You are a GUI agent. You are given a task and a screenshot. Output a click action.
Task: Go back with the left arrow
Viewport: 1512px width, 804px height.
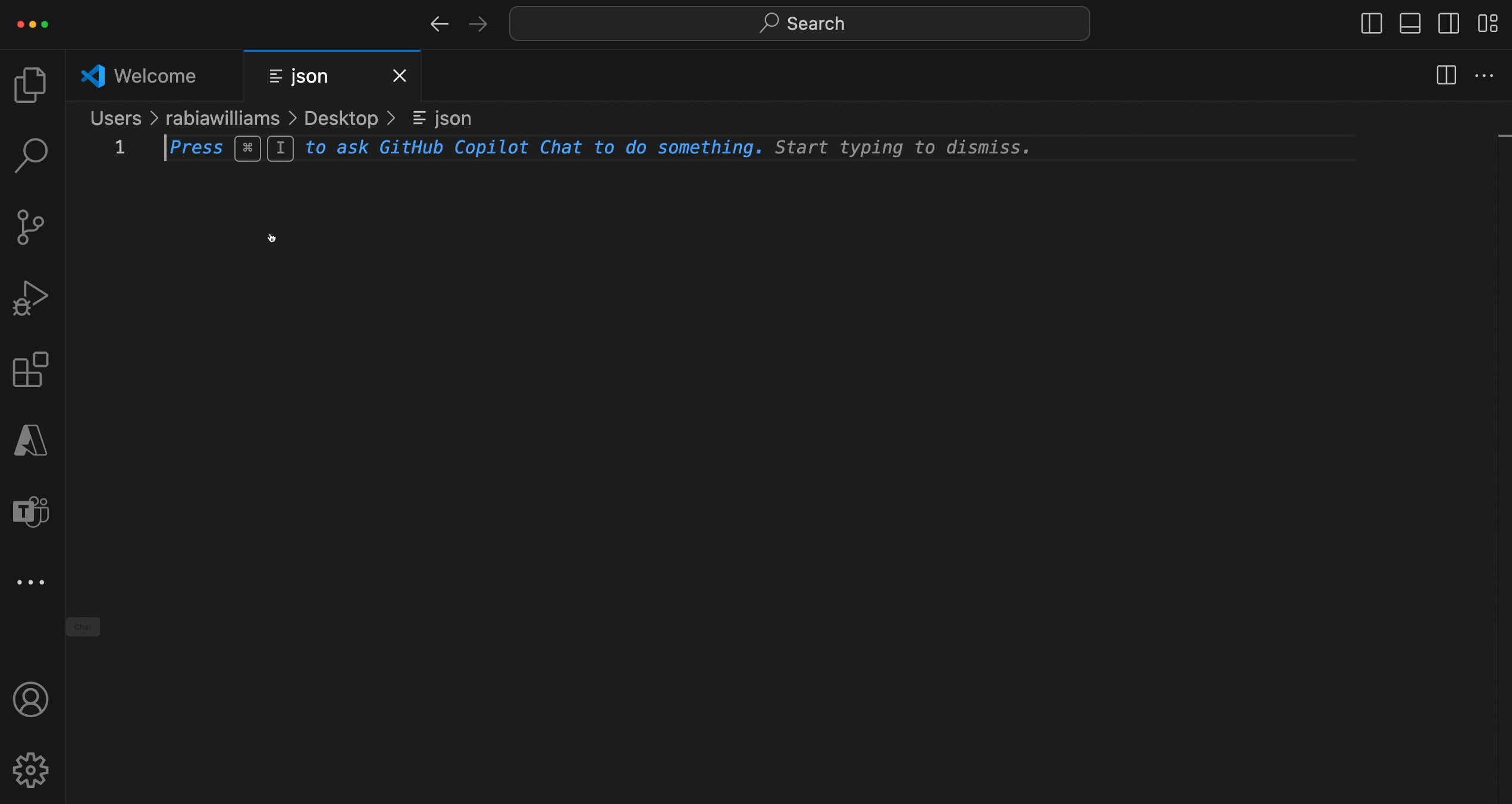pyautogui.click(x=440, y=24)
